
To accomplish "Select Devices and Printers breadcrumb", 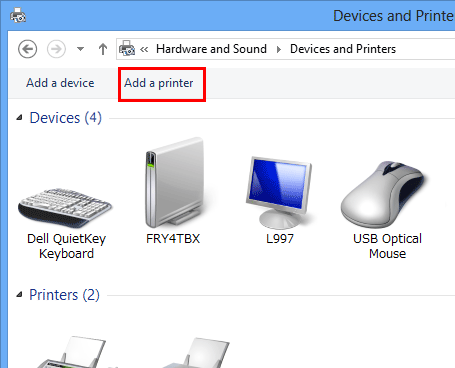I will coord(343,49).
